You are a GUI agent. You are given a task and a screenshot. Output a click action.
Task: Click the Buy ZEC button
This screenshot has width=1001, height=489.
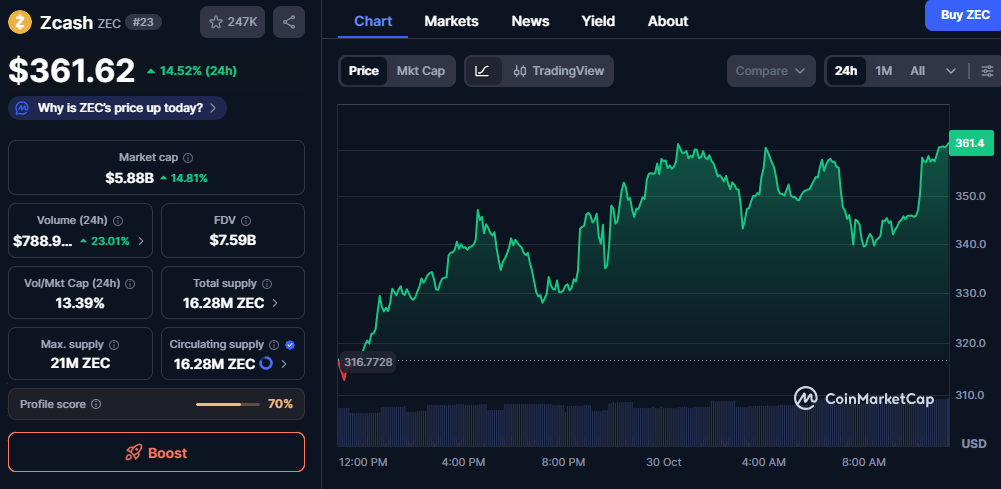point(963,15)
